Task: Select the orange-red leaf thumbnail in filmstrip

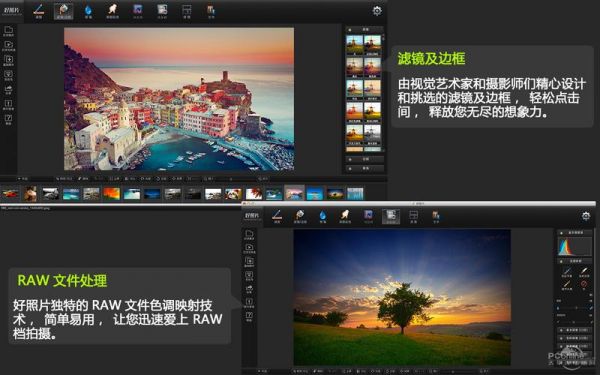Action: [111, 194]
